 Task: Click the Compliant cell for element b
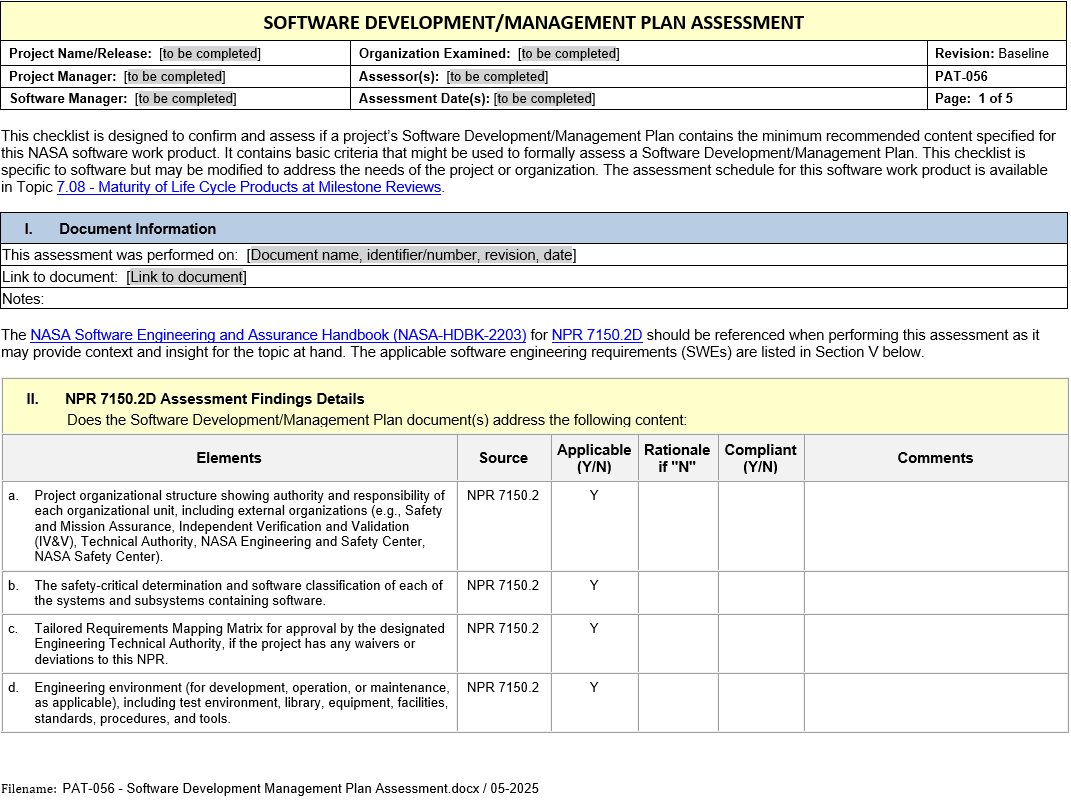(x=760, y=592)
